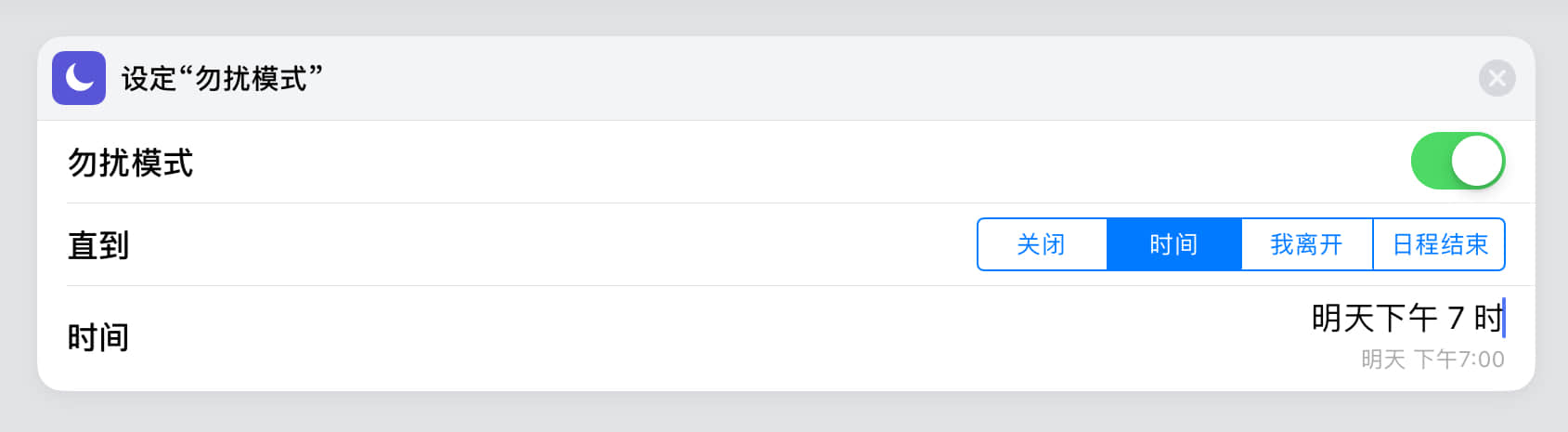This screenshot has height=432, width=1568.
Task: Edit the 明天下午 7 时 time field
Action: click(x=1406, y=319)
